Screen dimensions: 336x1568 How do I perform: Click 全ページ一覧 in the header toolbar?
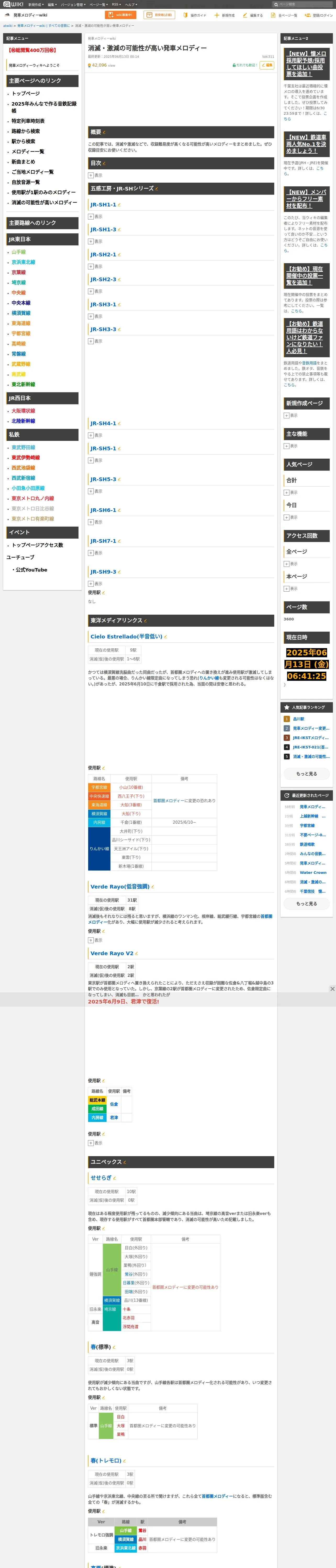pos(284,15)
